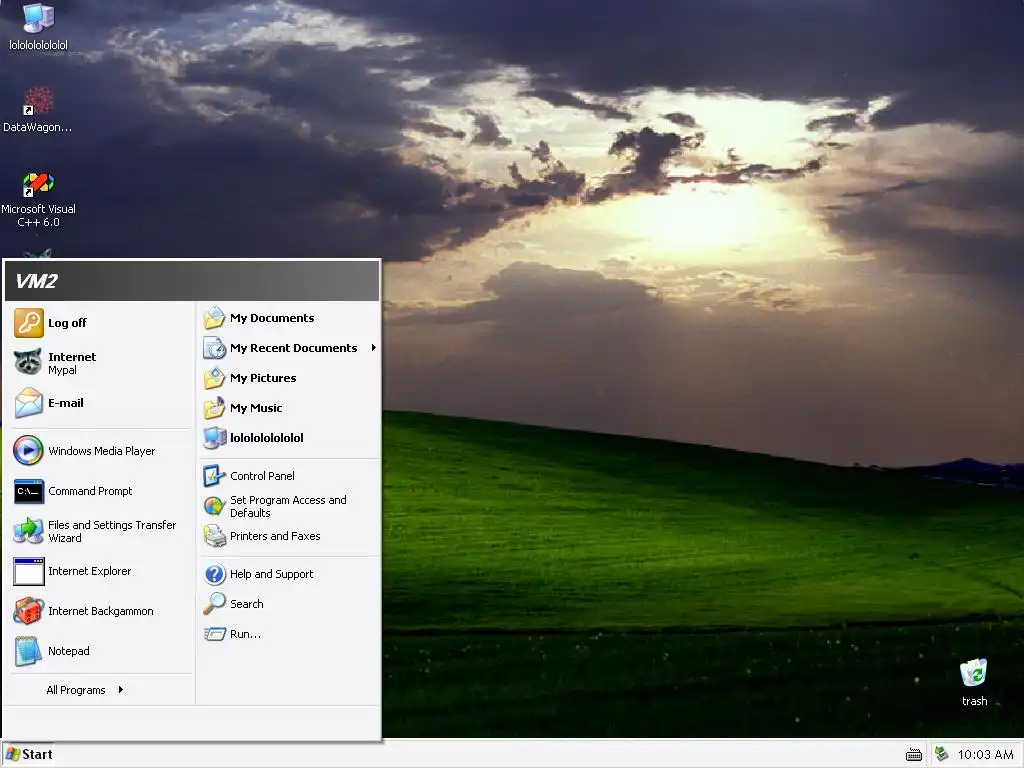Select Printers and Faxes label
1024x768 pixels.
tap(275, 536)
